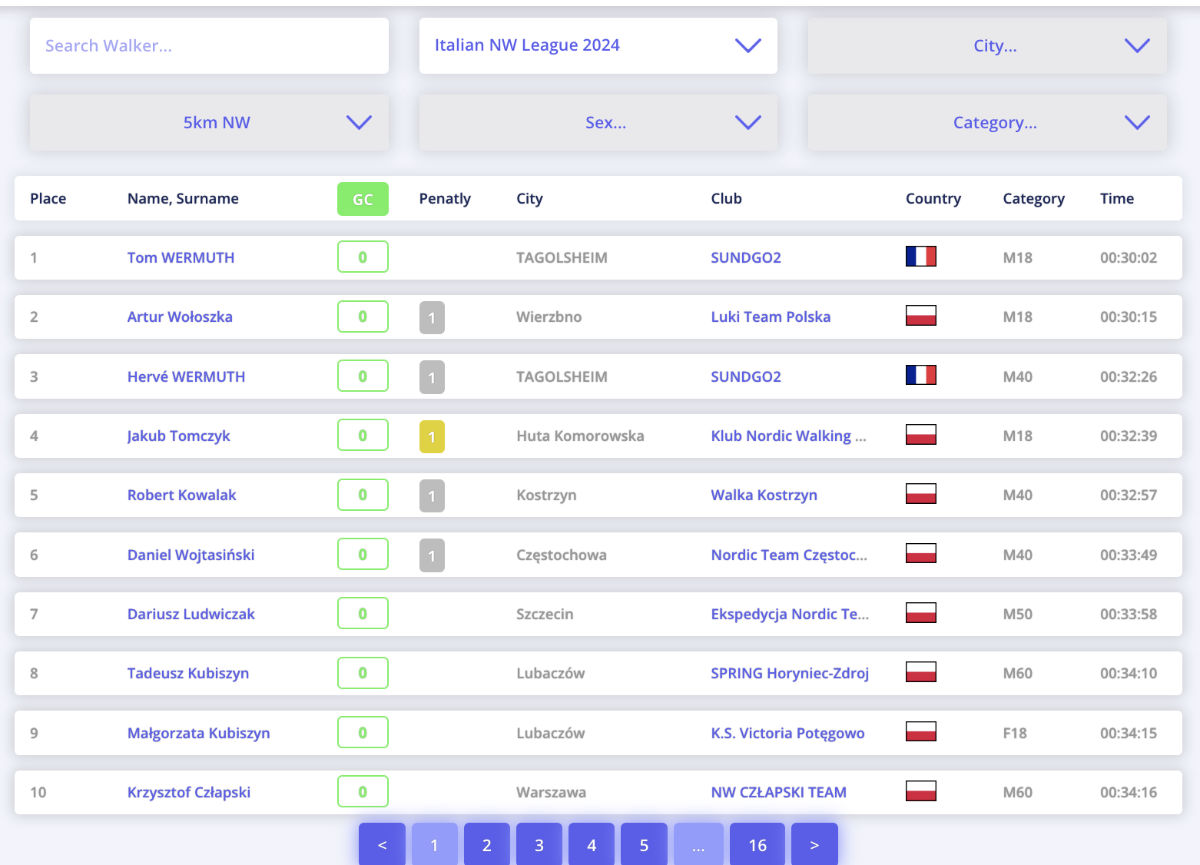The image size is (1200, 865).
Task: Click the French flag for Tom WERMUTH
Action: coord(921,257)
